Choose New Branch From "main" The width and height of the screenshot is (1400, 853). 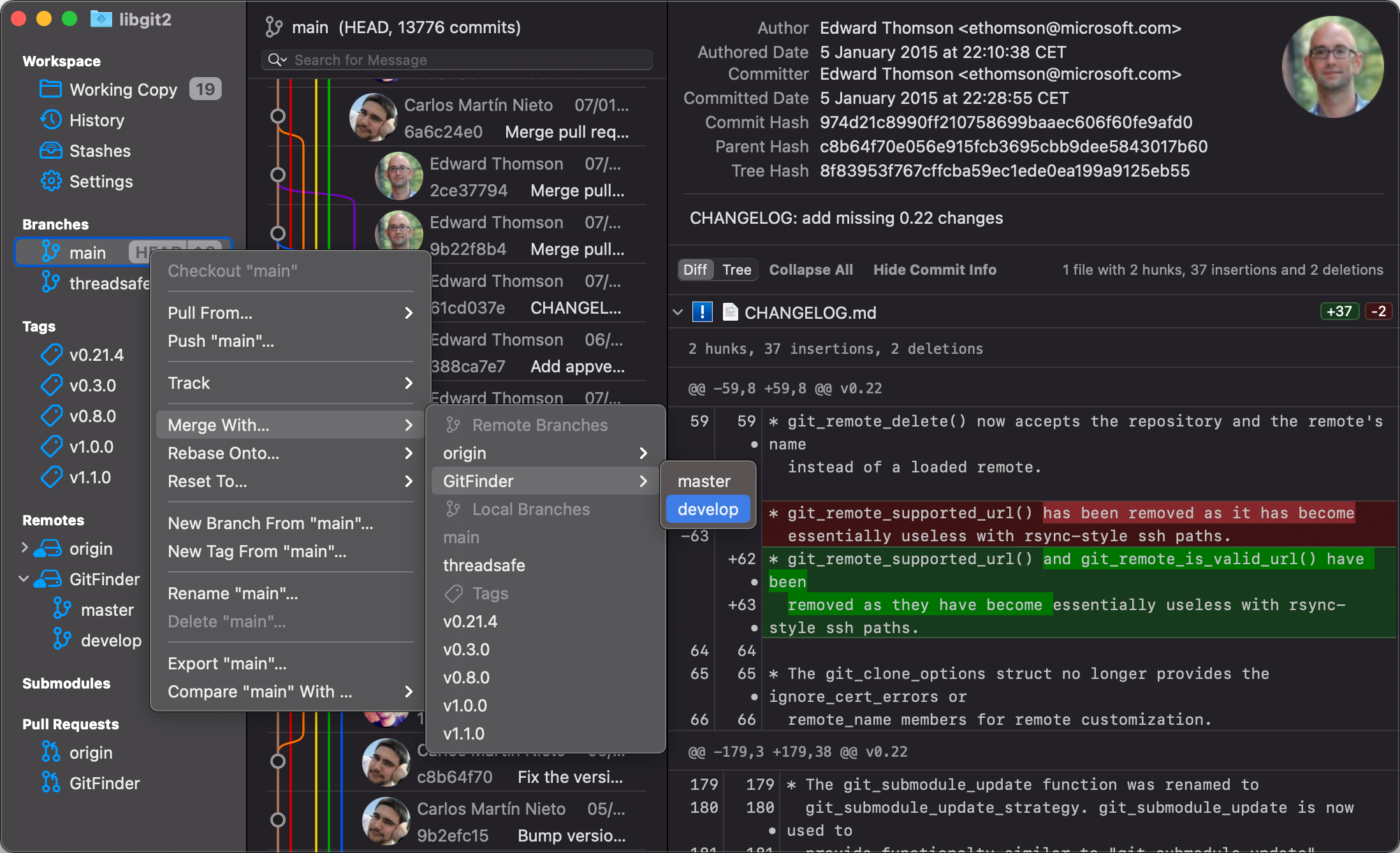click(x=290, y=523)
